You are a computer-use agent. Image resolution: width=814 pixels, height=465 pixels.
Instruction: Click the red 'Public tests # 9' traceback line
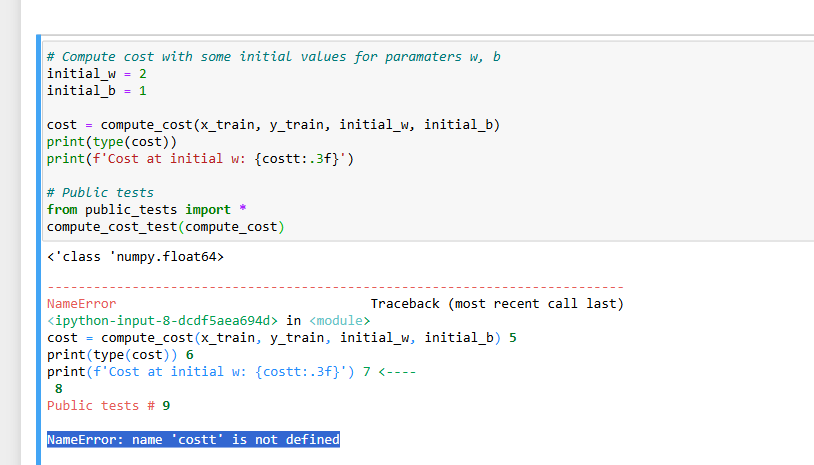pyautogui.click(x=108, y=406)
